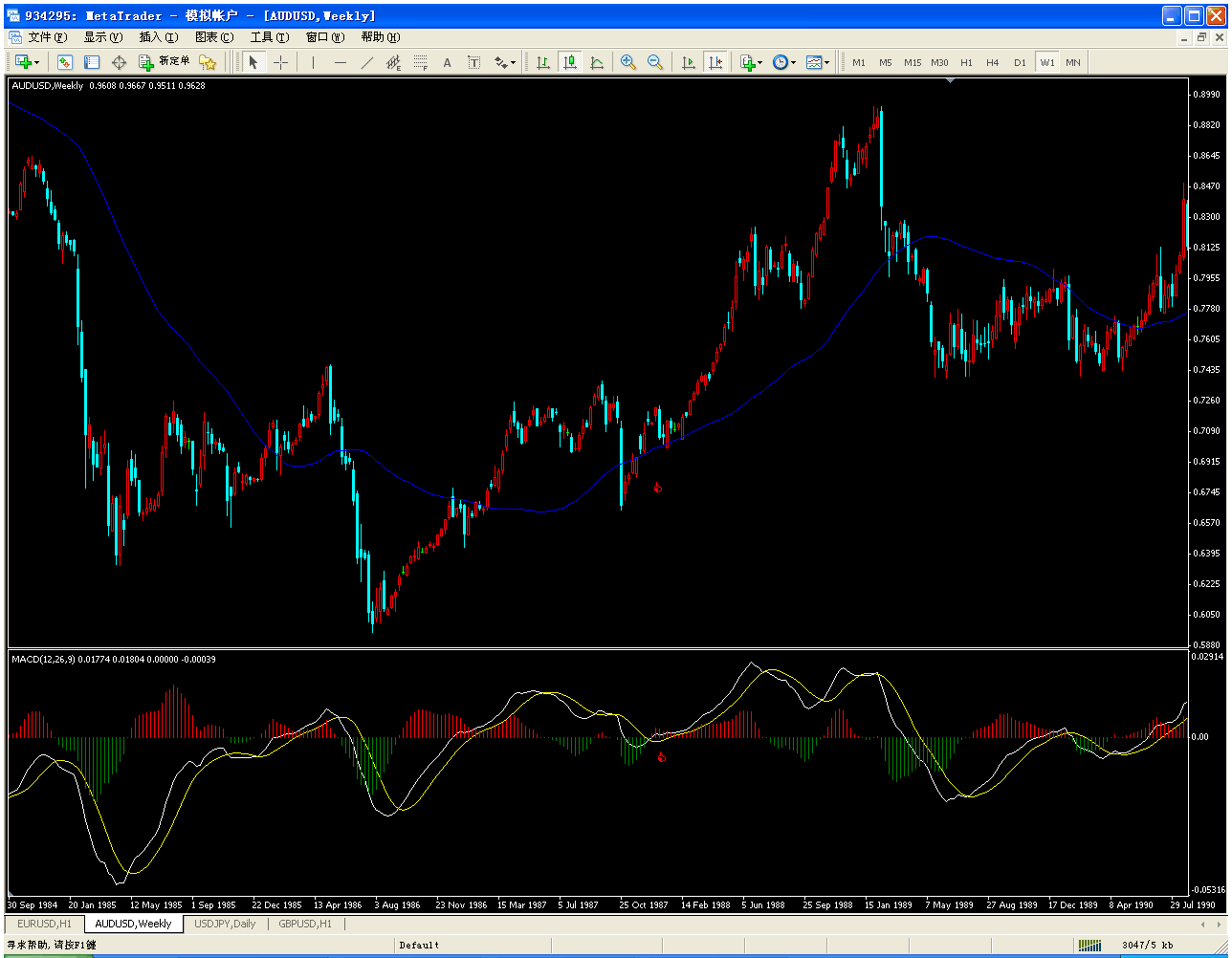
Task: Select the arrow cursor tool
Action: point(253,62)
